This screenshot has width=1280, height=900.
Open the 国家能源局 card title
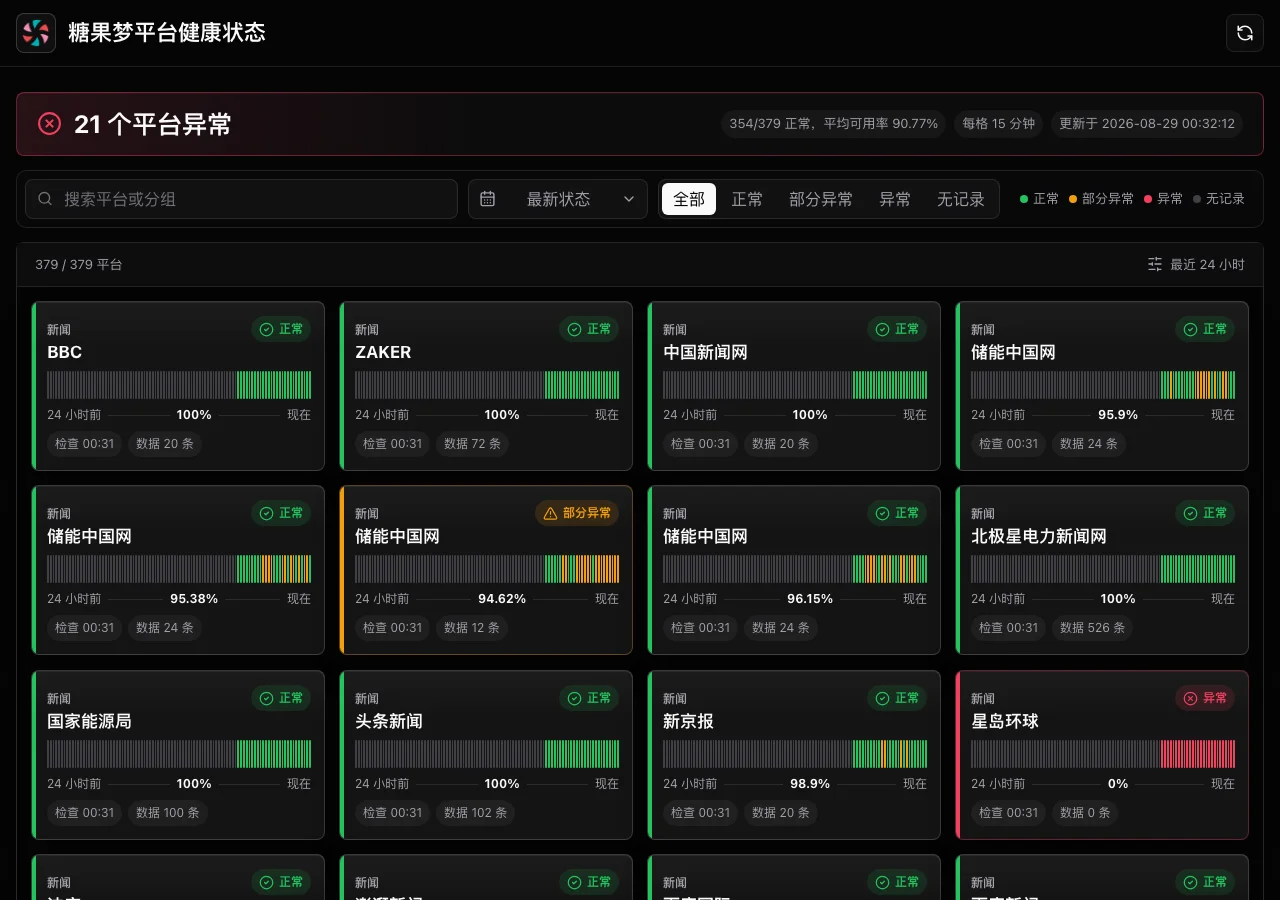89,721
